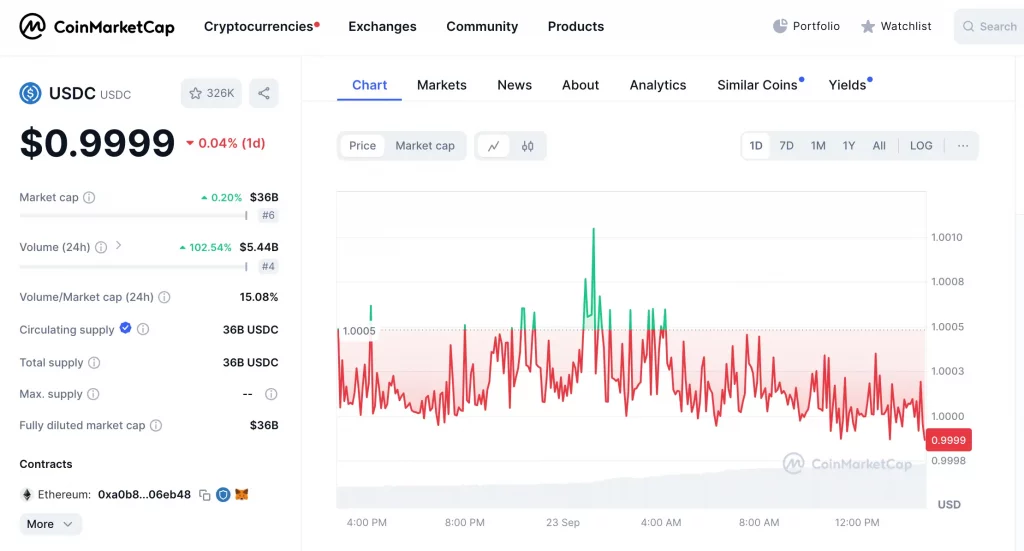This screenshot has height=551, width=1024.
Task: Add to MetaMask with fox icon
Action: [242, 495]
